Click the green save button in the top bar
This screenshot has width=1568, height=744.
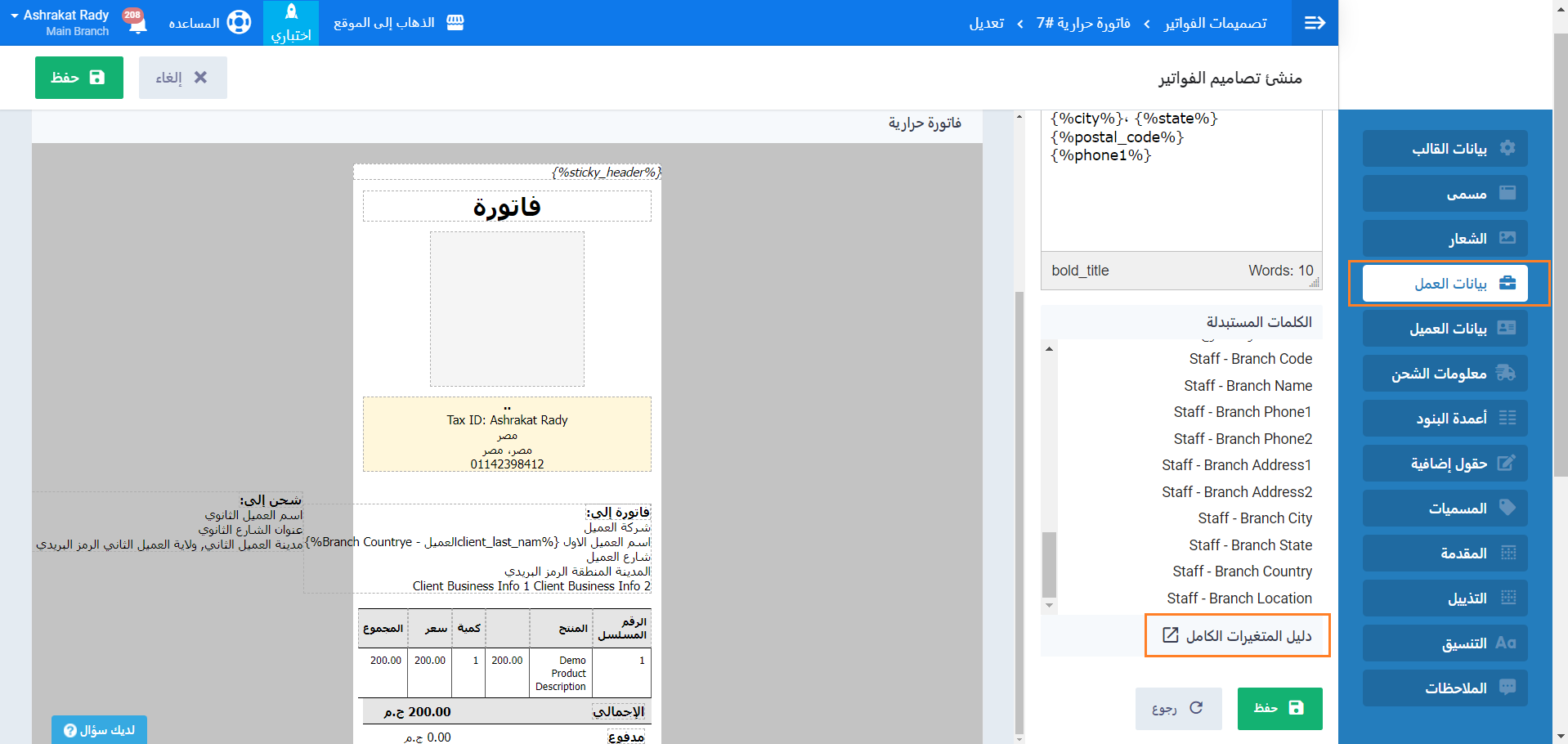point(79,78)
